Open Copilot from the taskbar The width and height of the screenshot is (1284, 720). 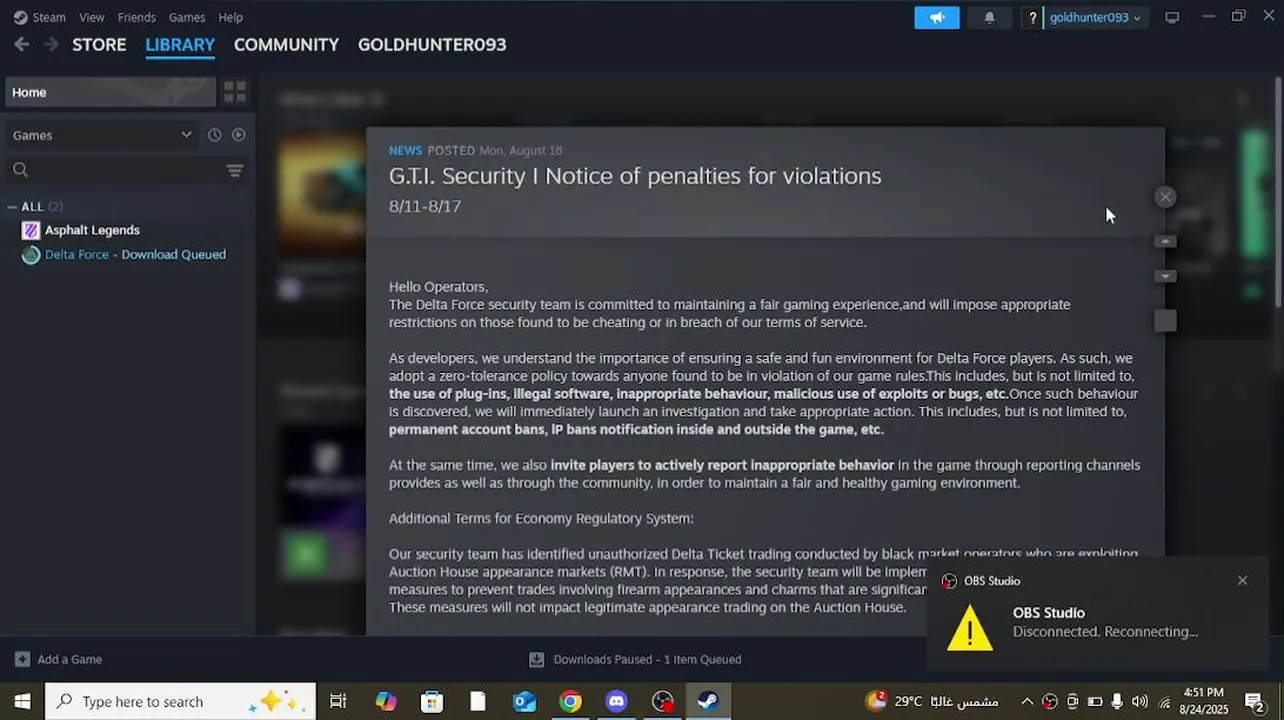385,701
